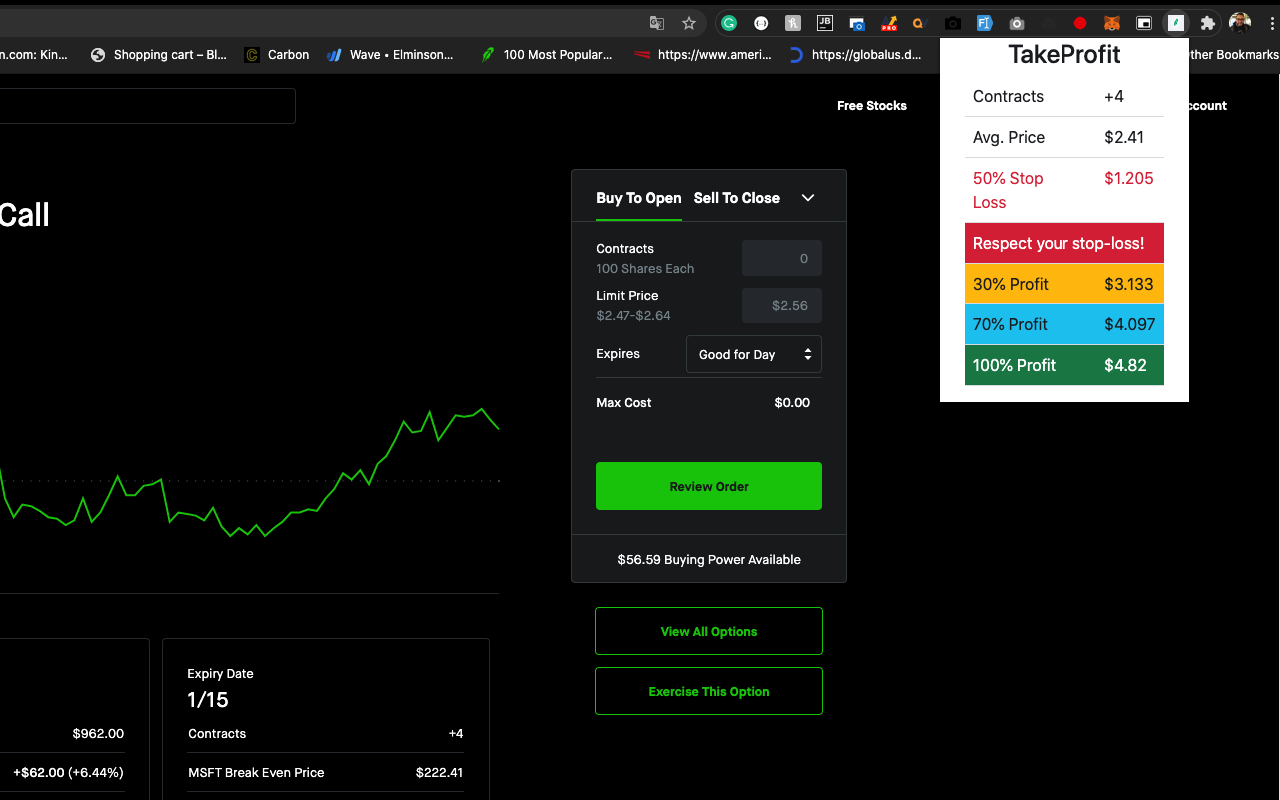The width and height of the screenshot is (1280, 800).
Task: Click the green Robinhood feather extension icon
Action: [1175, 22]
